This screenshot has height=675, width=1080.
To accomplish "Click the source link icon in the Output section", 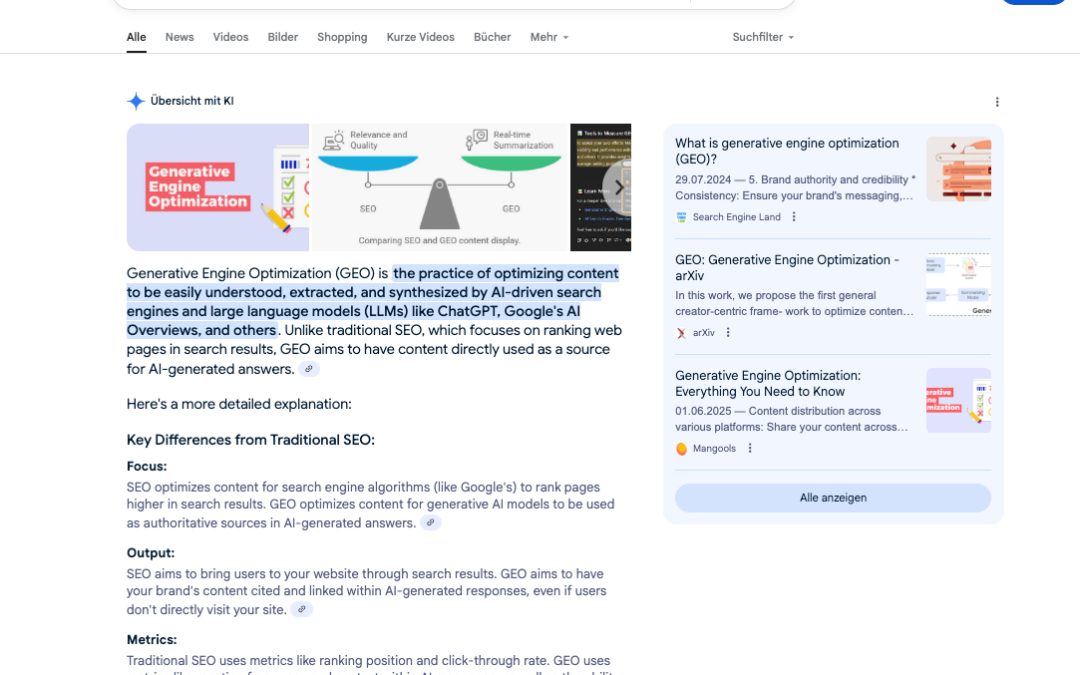I will pos(301,609).
